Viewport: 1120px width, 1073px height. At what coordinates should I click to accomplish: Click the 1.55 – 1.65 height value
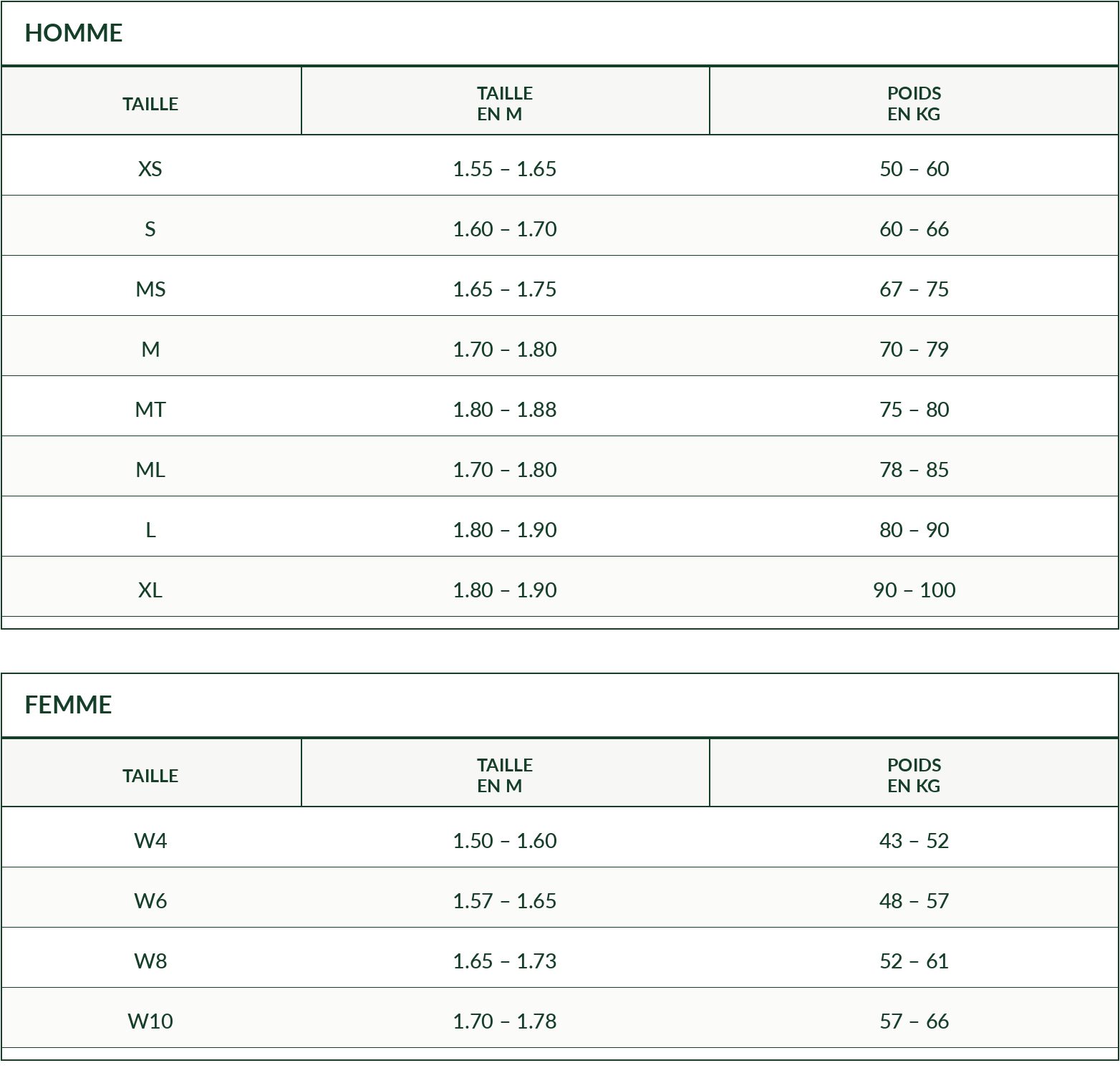(x=505, y=169)
